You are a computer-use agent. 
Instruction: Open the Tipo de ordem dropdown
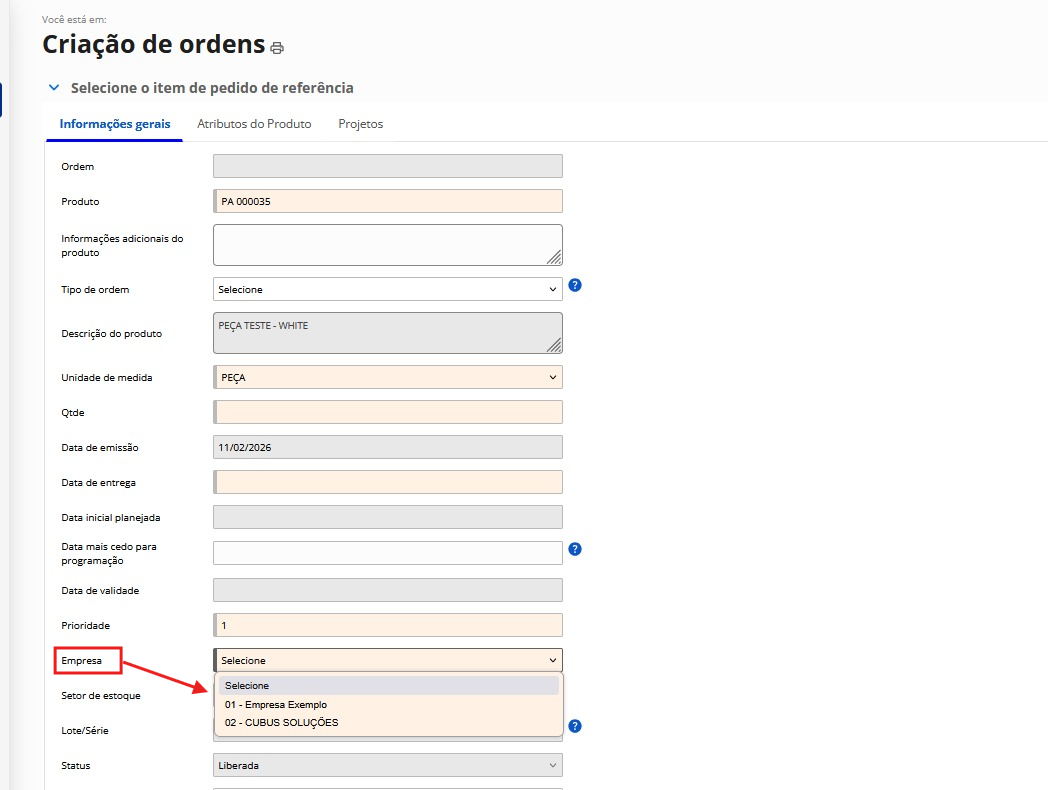[x=388, y=289]
